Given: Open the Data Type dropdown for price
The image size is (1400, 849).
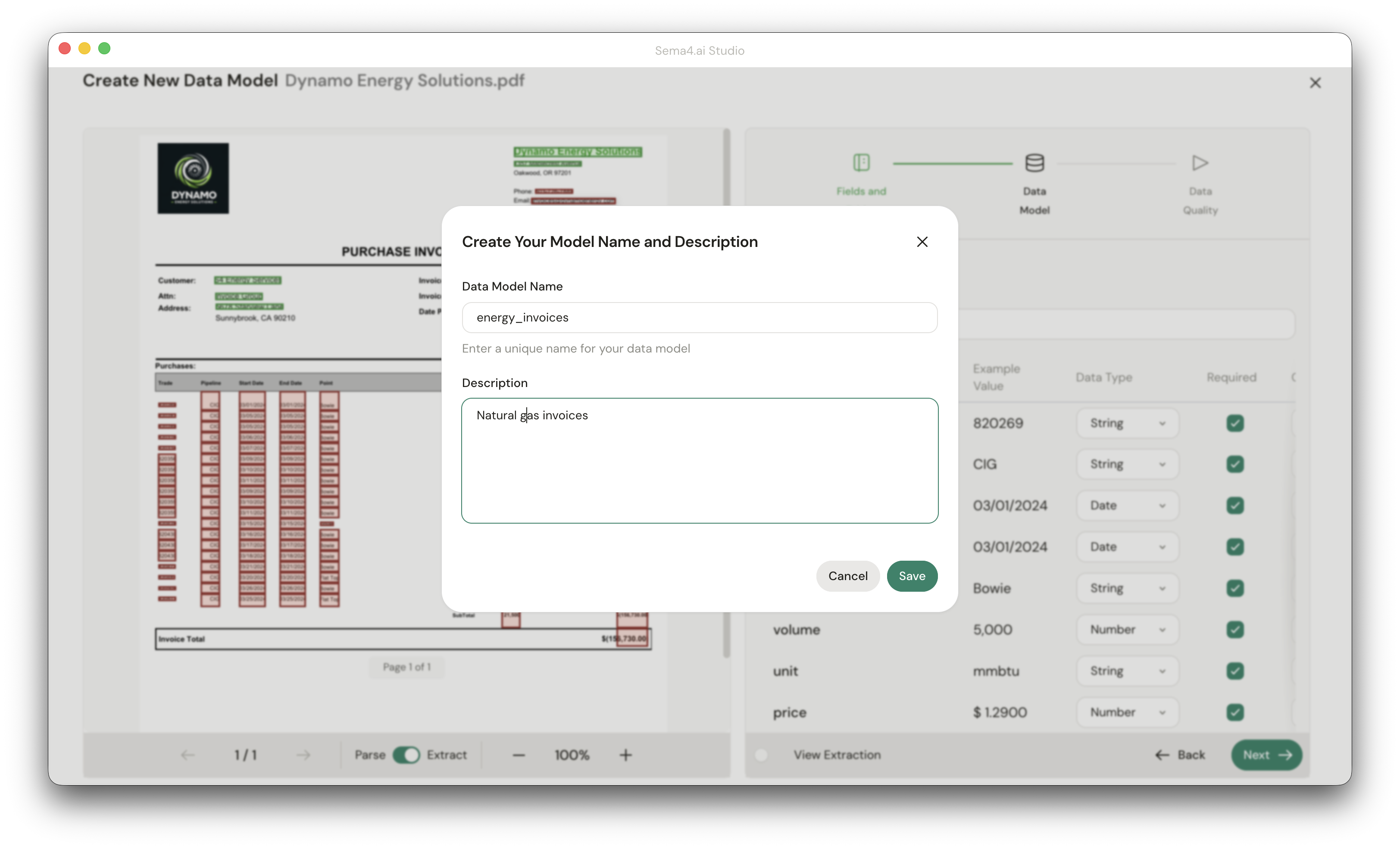Looking at the screenshot, I should [1127, 712].
